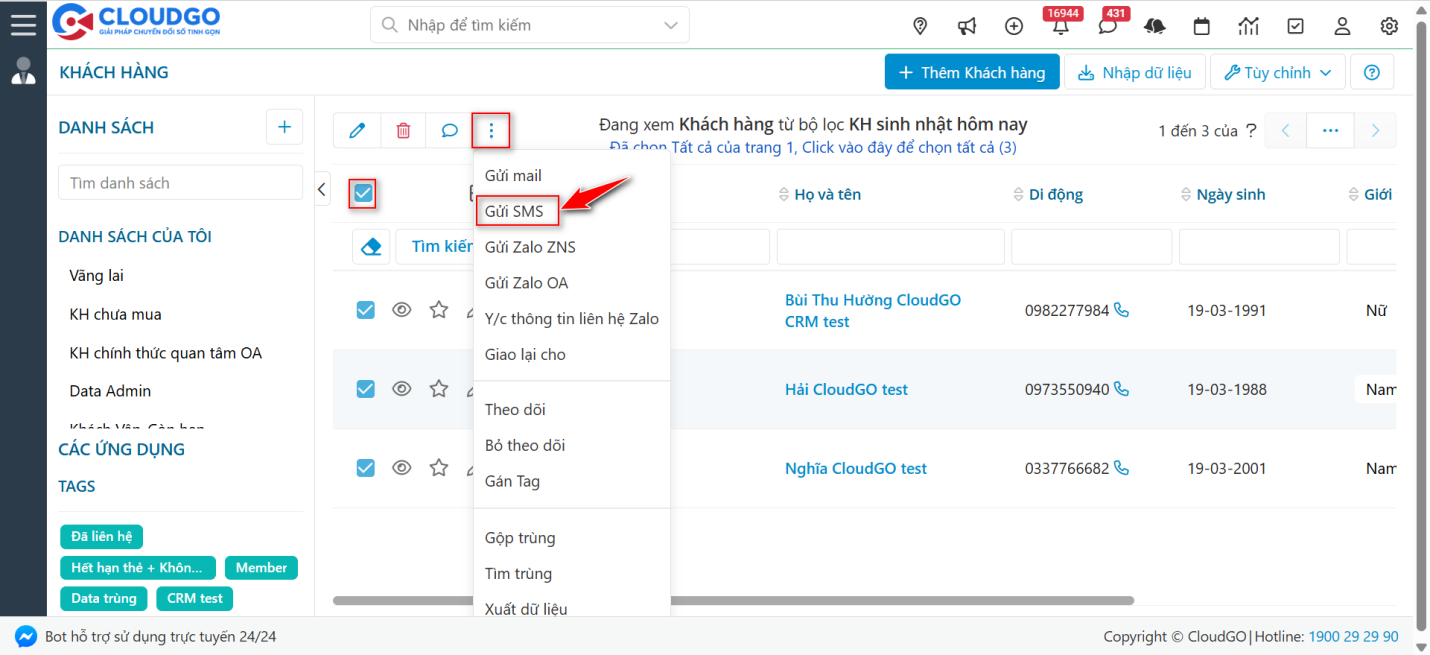This screenshot has width=1430, height=655.
Task: Open the notification bell showing 16944
Action: tap(1060, 26)
